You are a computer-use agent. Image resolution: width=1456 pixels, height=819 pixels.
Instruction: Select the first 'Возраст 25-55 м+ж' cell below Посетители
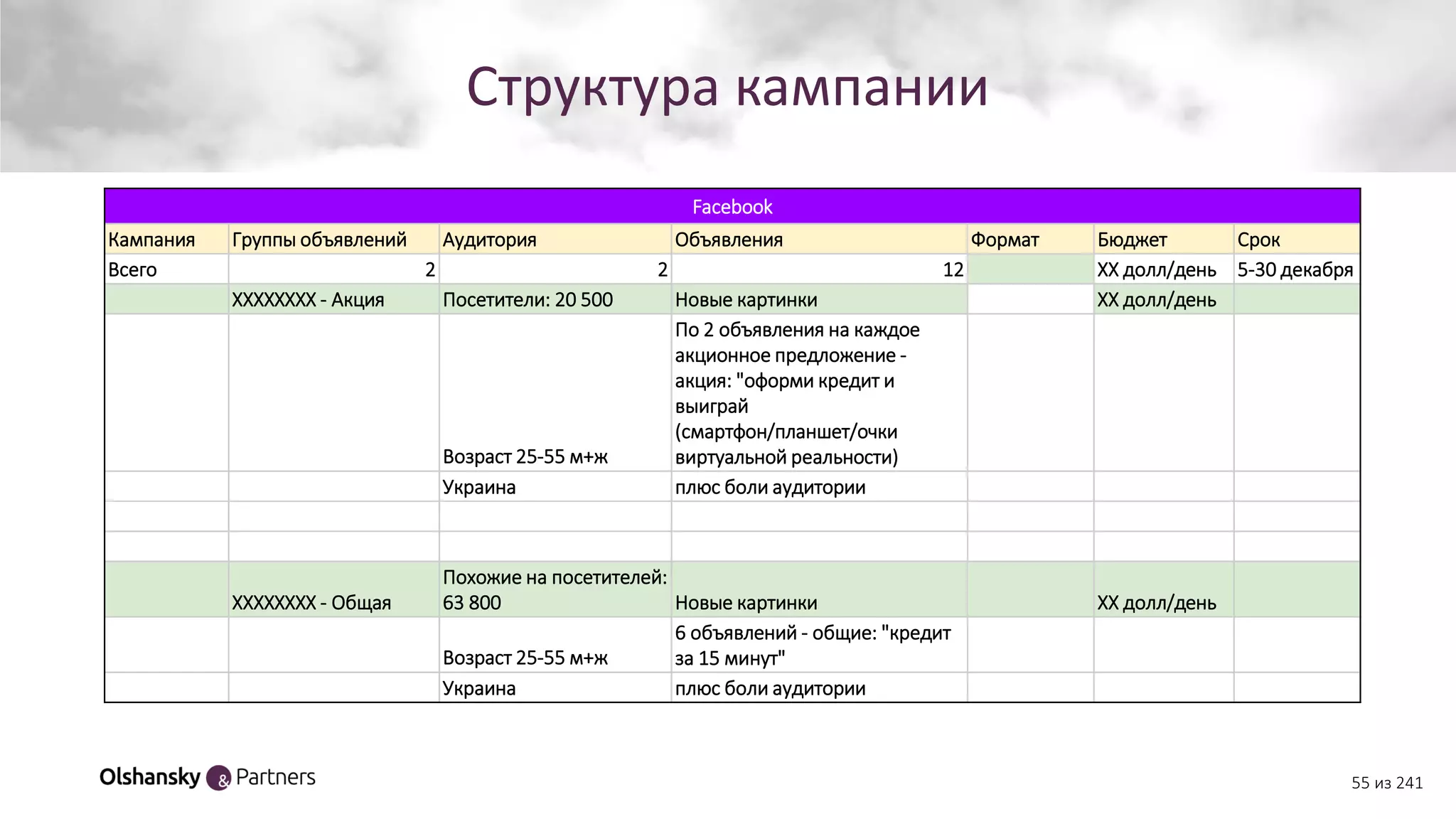coord(555,392)
